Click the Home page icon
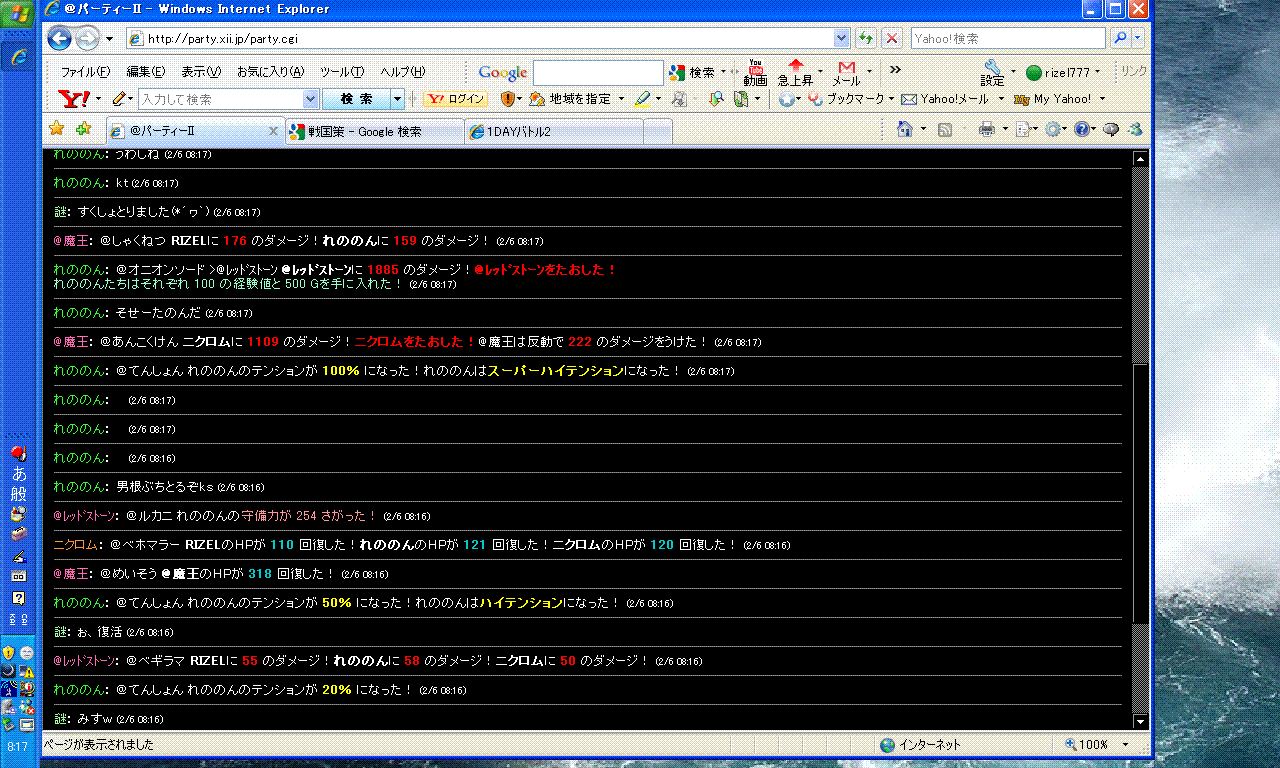 (x=904, y=129)
